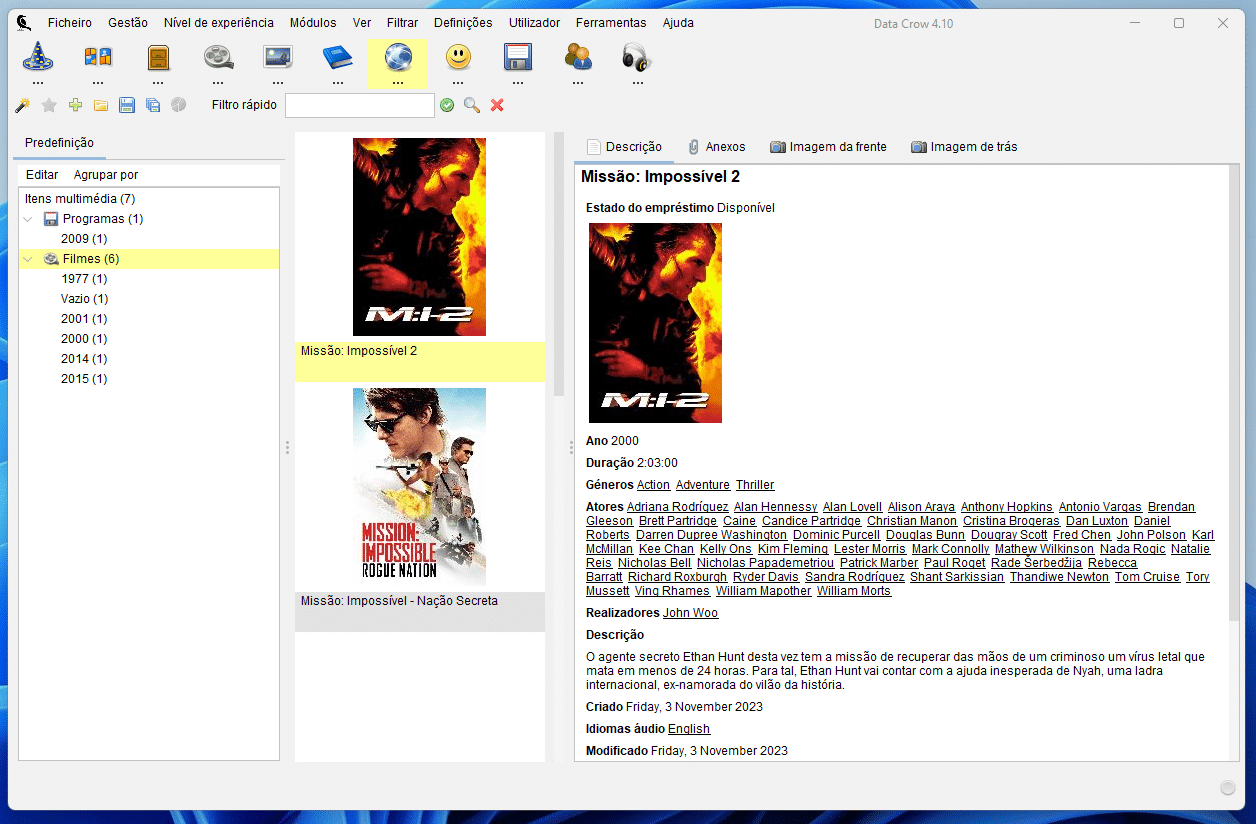Open the Módulos menu
Viewport: 1256px width, 824px height.
313,23
